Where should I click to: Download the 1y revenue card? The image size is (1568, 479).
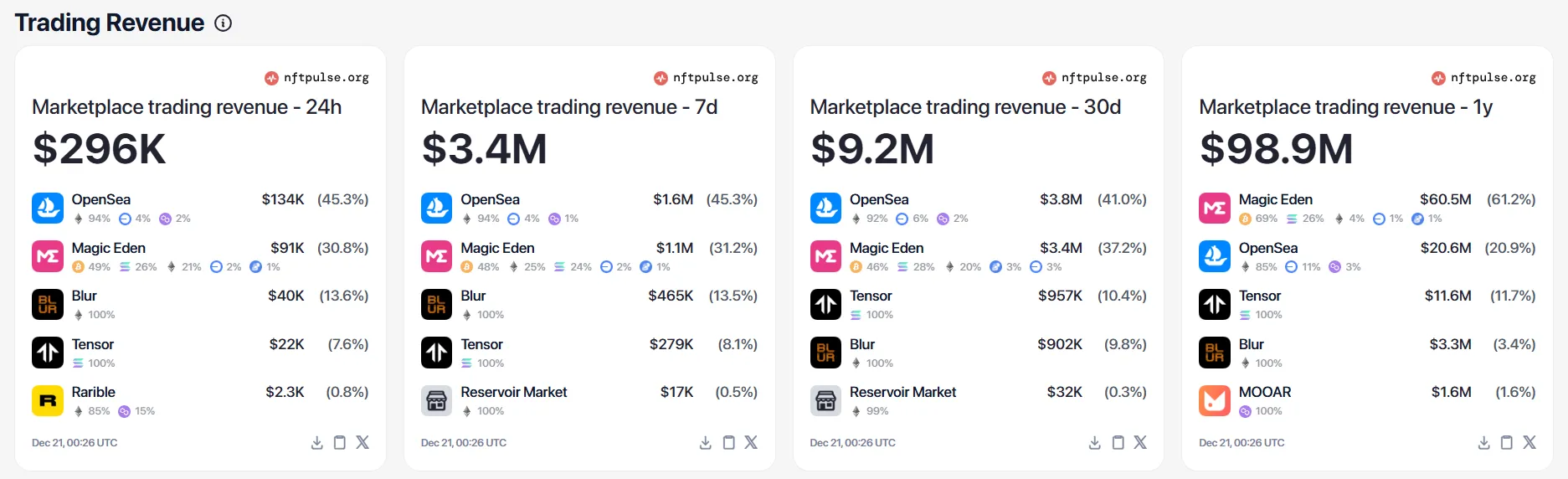[x=1484, y=443]
